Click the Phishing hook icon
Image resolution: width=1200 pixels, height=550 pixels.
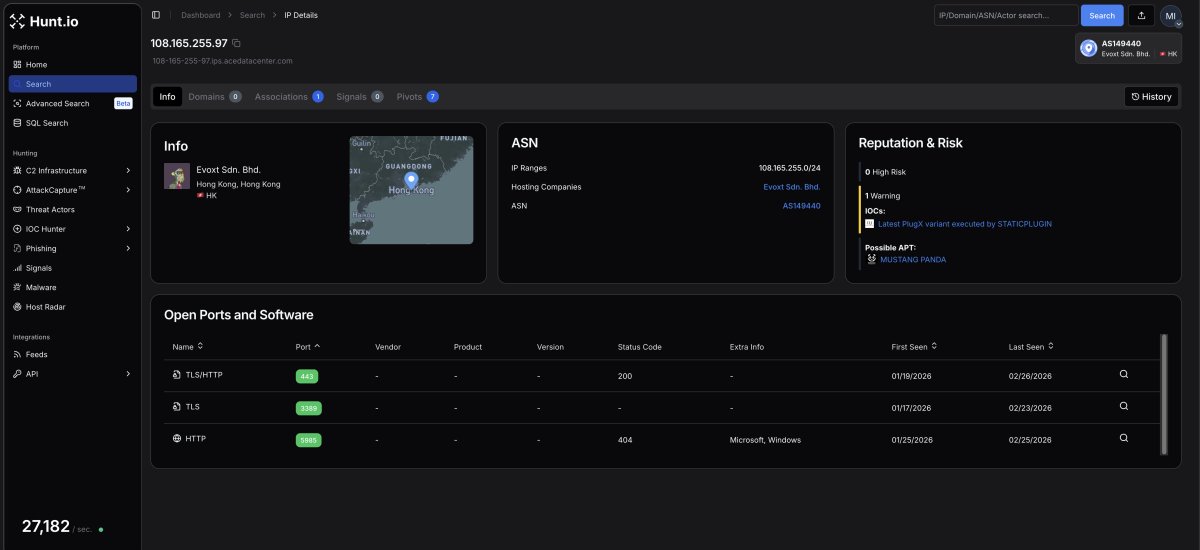point(17,248)
